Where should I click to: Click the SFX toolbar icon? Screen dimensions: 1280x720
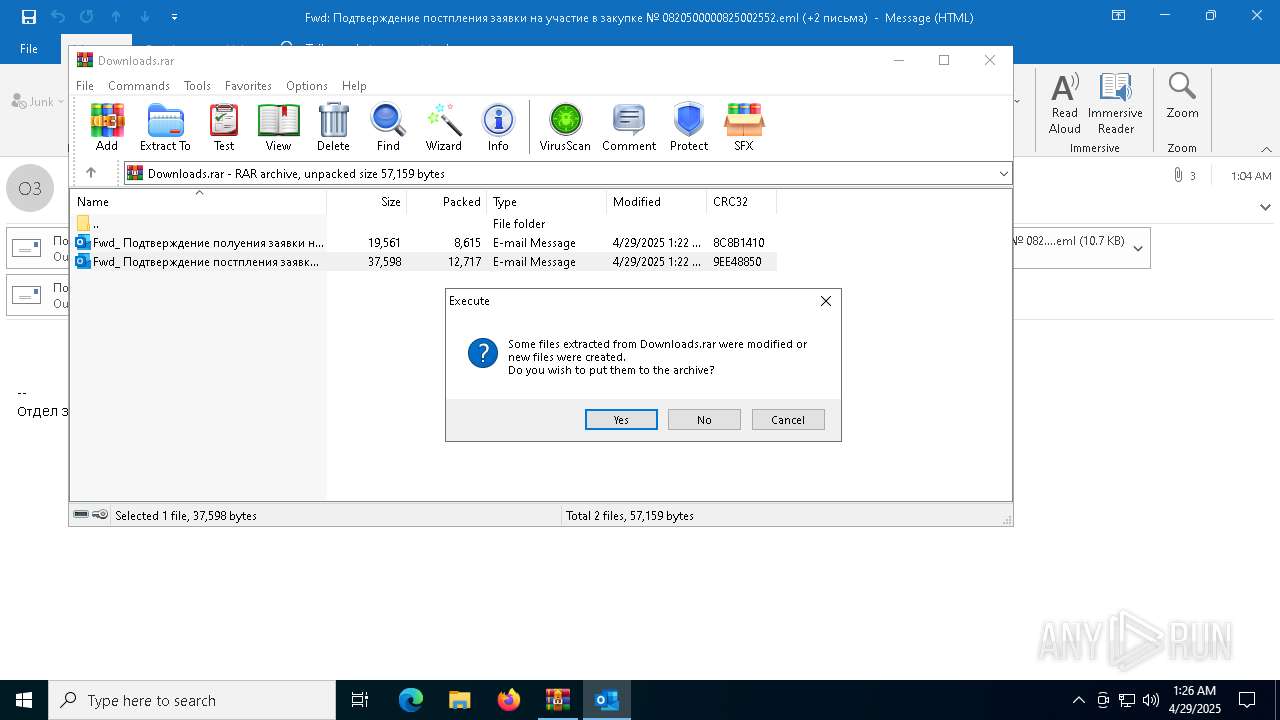[x=744, y=126]
